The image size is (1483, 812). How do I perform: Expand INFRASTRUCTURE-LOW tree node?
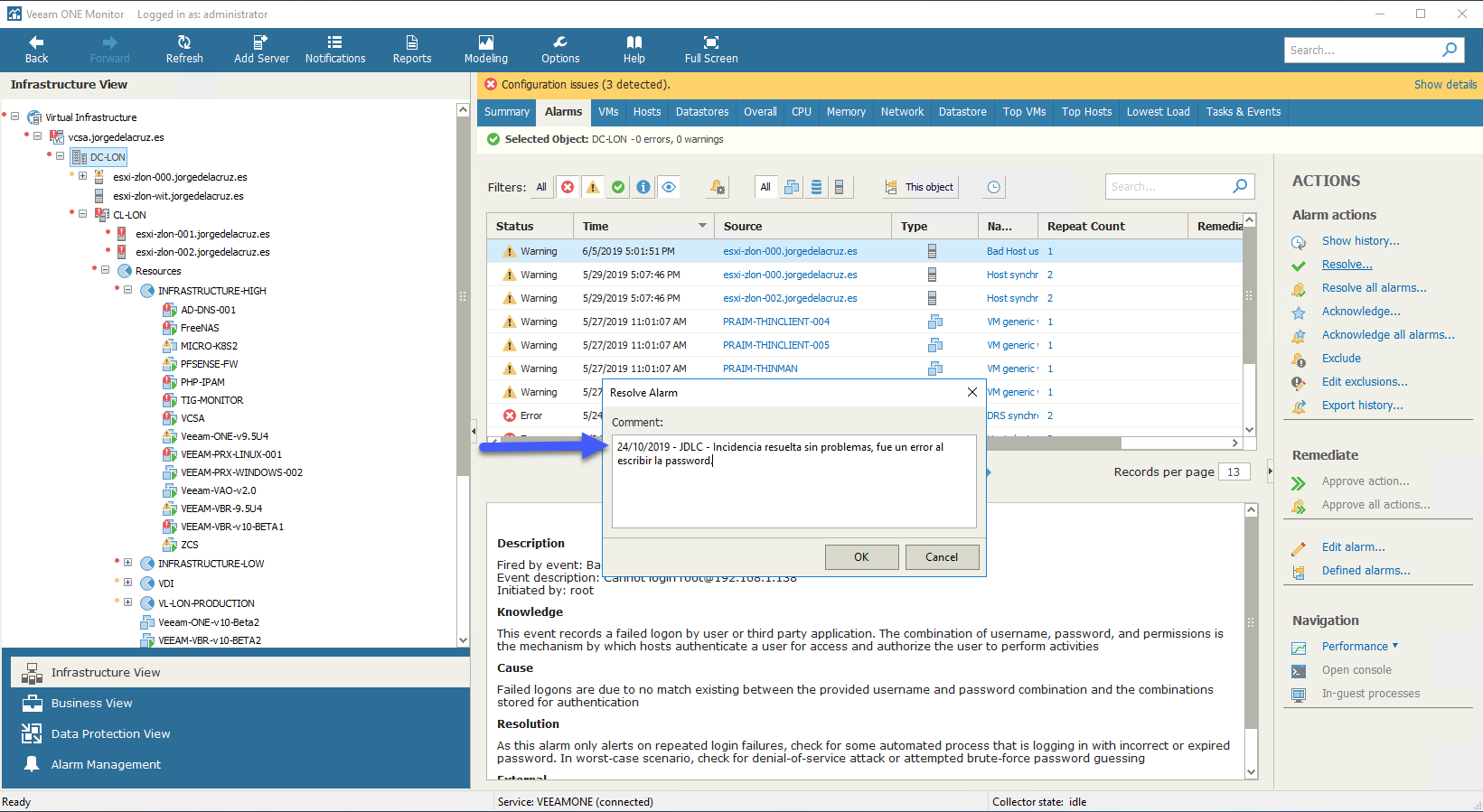(x=128, y=563)
